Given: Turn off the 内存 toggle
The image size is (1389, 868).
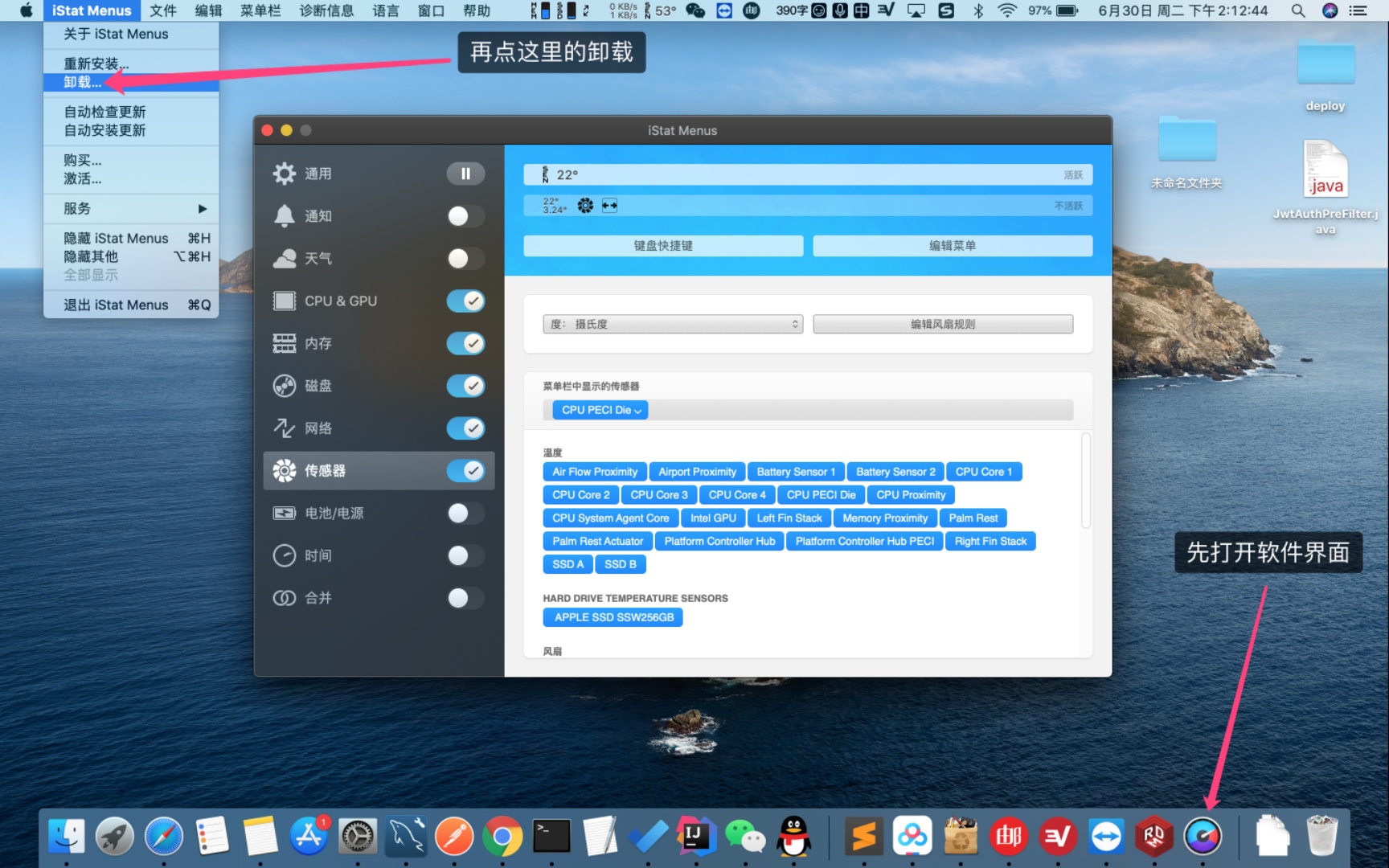Looking at the screenshot, I should tap(465, 343).
